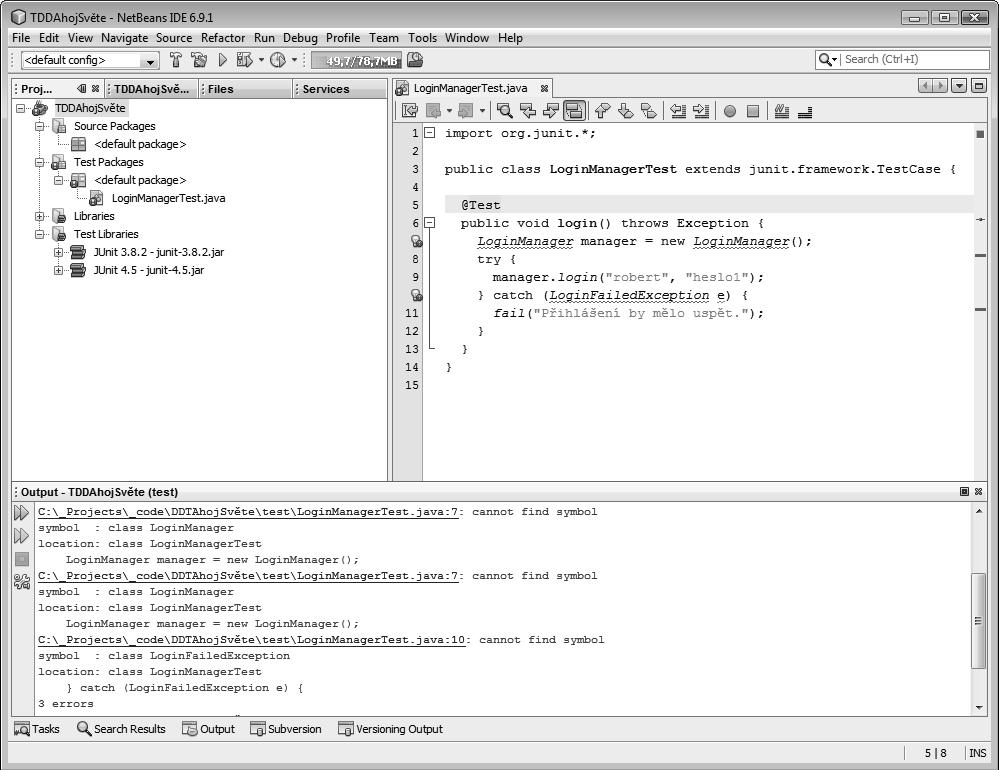The height and width of the screenshot is (770, 999).
Task: Open the Window menu
Action: click(467, 38)
